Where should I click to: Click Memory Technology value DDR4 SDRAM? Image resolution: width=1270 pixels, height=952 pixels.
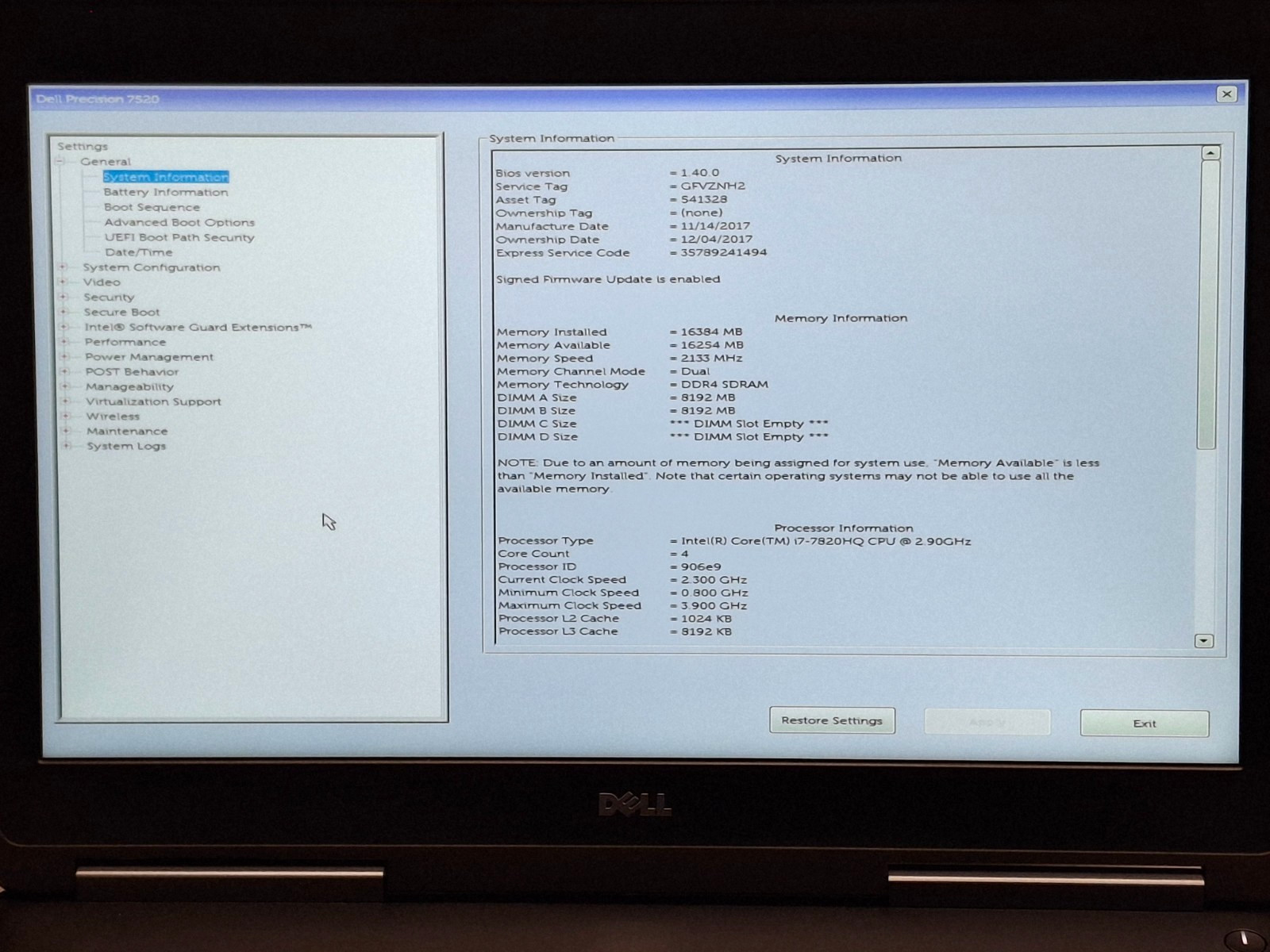coord(724,384)
